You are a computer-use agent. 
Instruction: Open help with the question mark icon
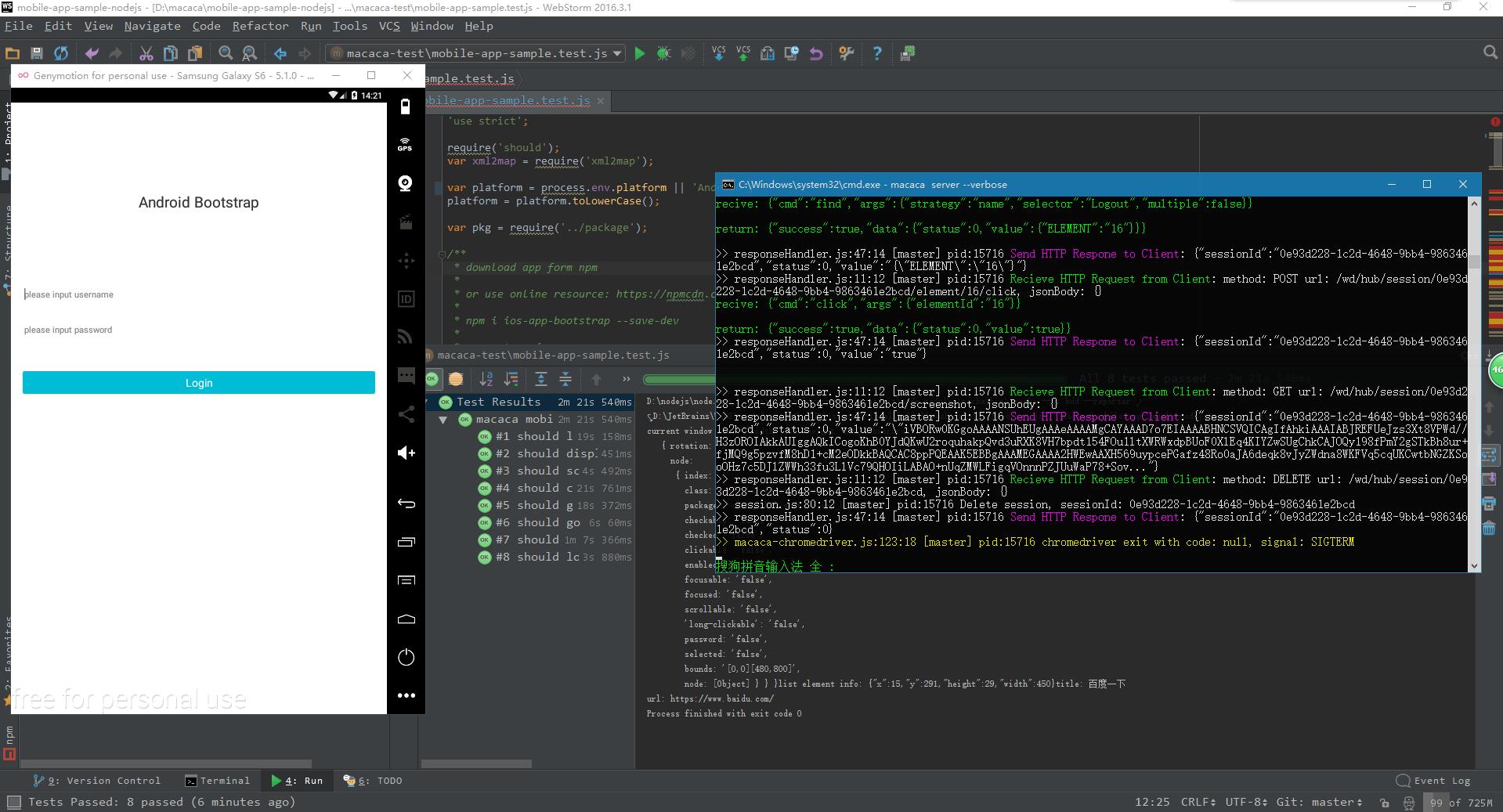pyautogui.click(x=877, y=53)
